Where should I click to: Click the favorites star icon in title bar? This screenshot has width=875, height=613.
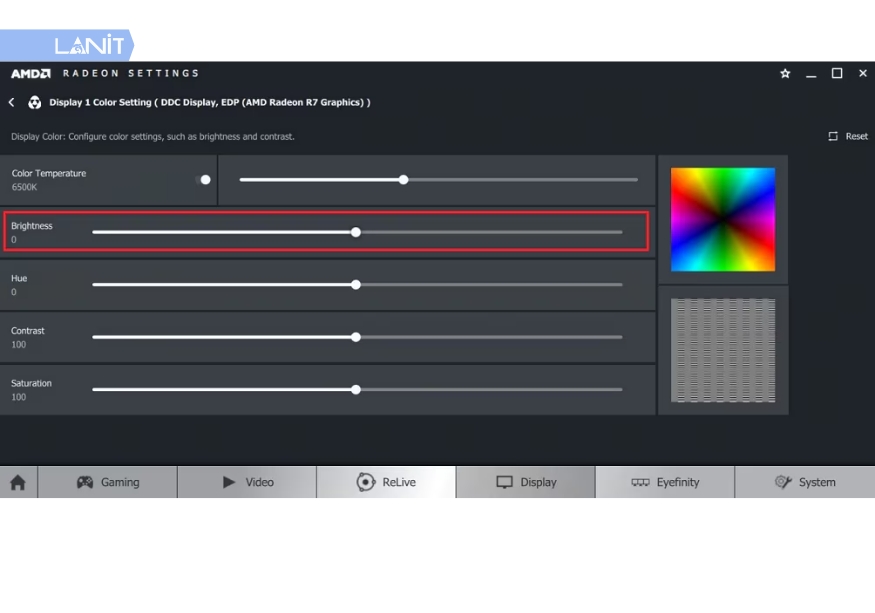(x=785, y=73)
